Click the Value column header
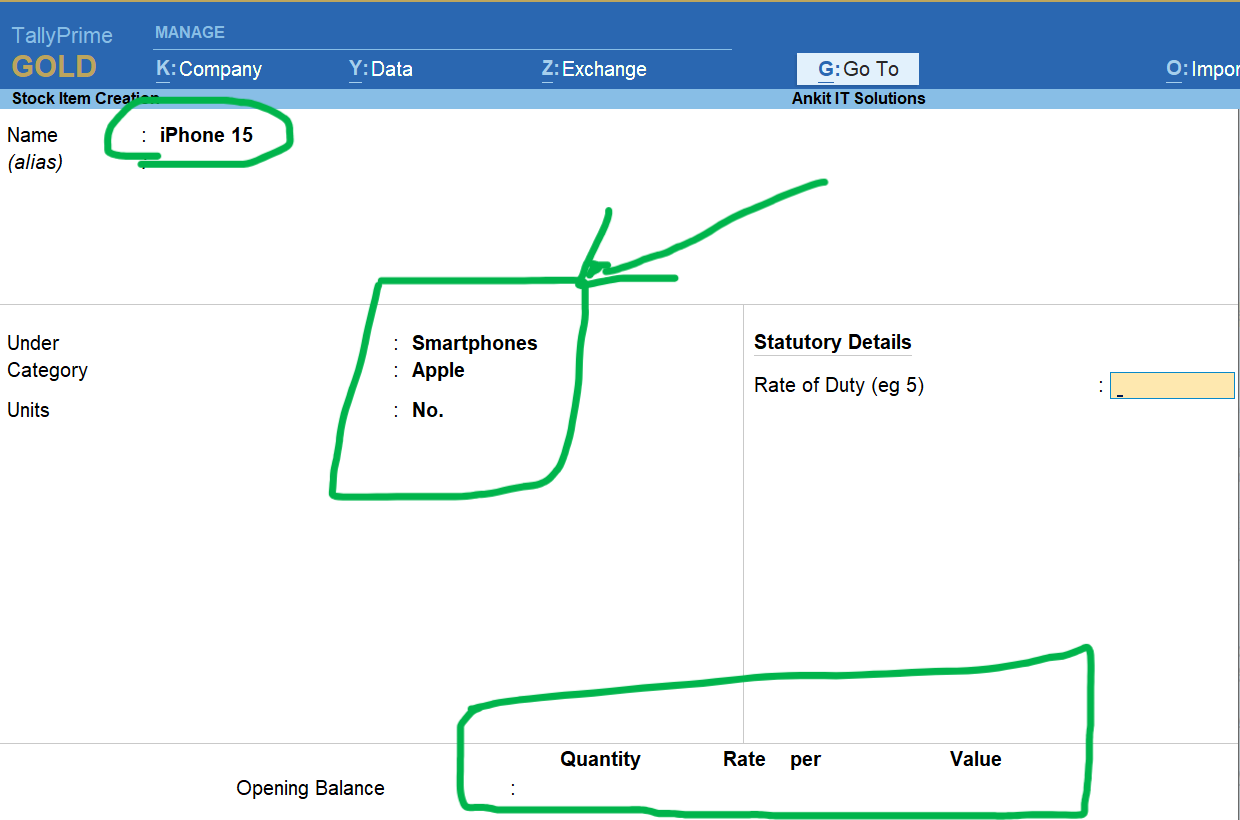Image resolution: width=1240 pixels, height=820 pixels. [975, 759]
